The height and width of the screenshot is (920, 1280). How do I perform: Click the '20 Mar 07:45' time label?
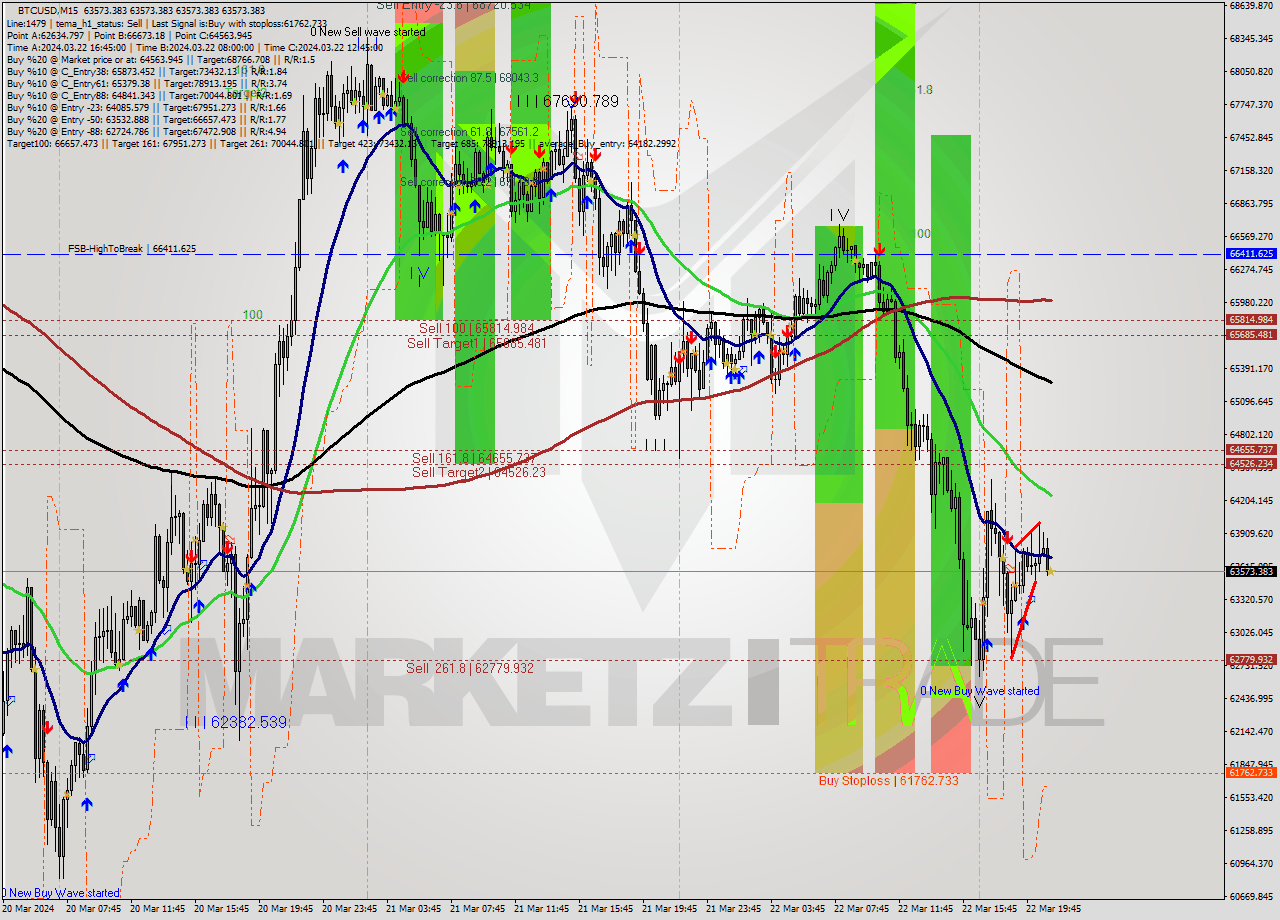(x=92, y=909)
